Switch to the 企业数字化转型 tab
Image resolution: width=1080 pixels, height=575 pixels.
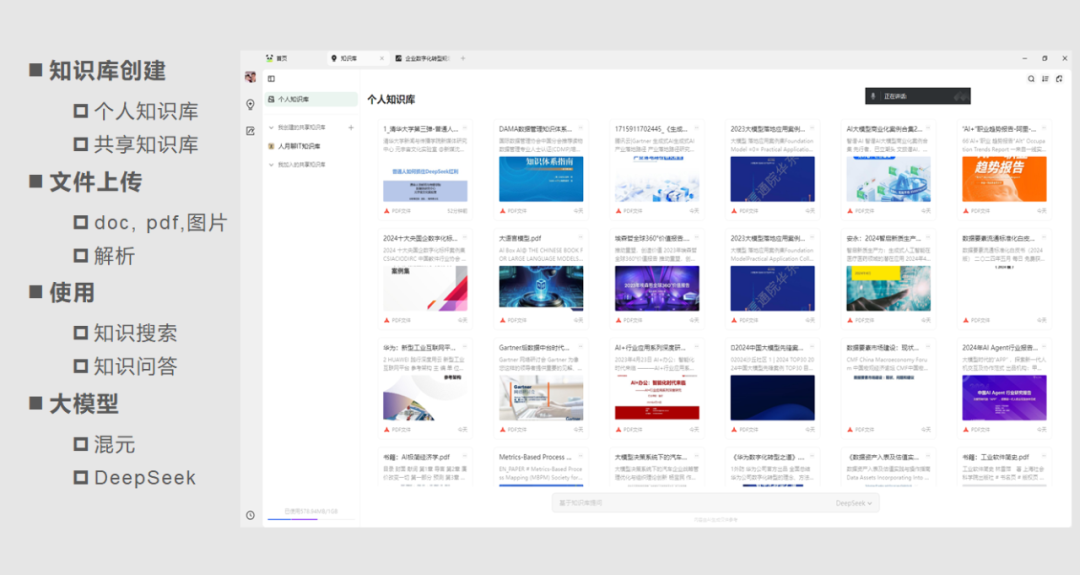pyautogui.click(x=422, y=59)
